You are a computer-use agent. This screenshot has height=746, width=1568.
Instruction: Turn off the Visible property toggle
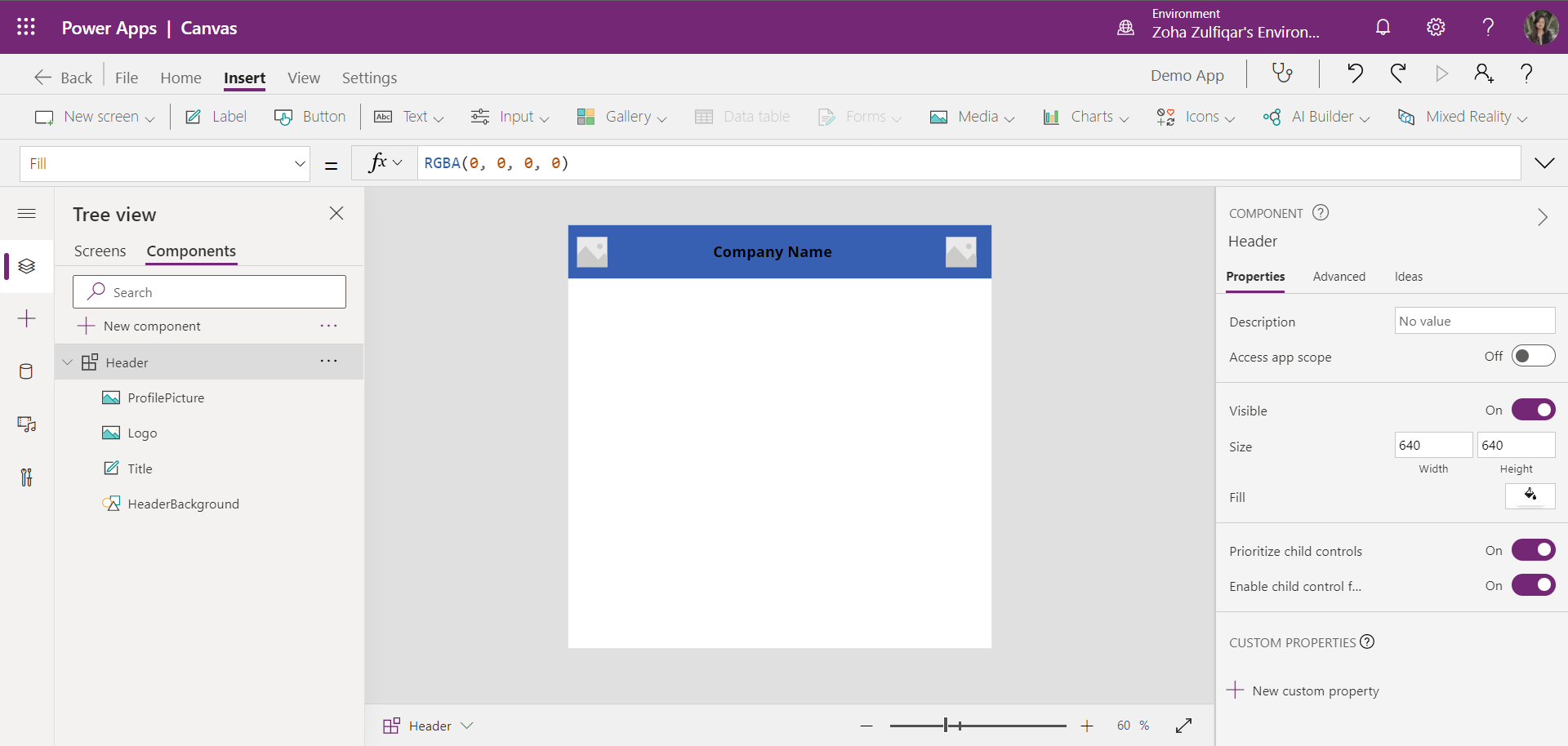point(1534,410)
